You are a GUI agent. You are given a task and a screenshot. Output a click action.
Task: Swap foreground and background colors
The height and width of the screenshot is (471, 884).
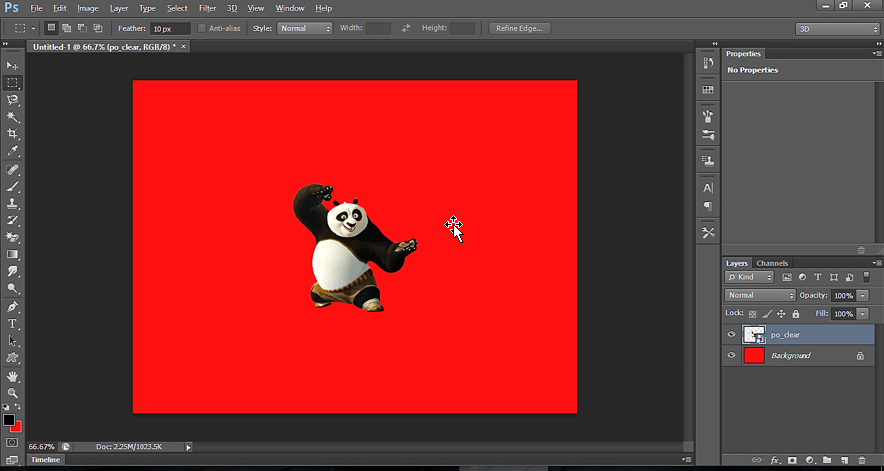click(17, 407)
